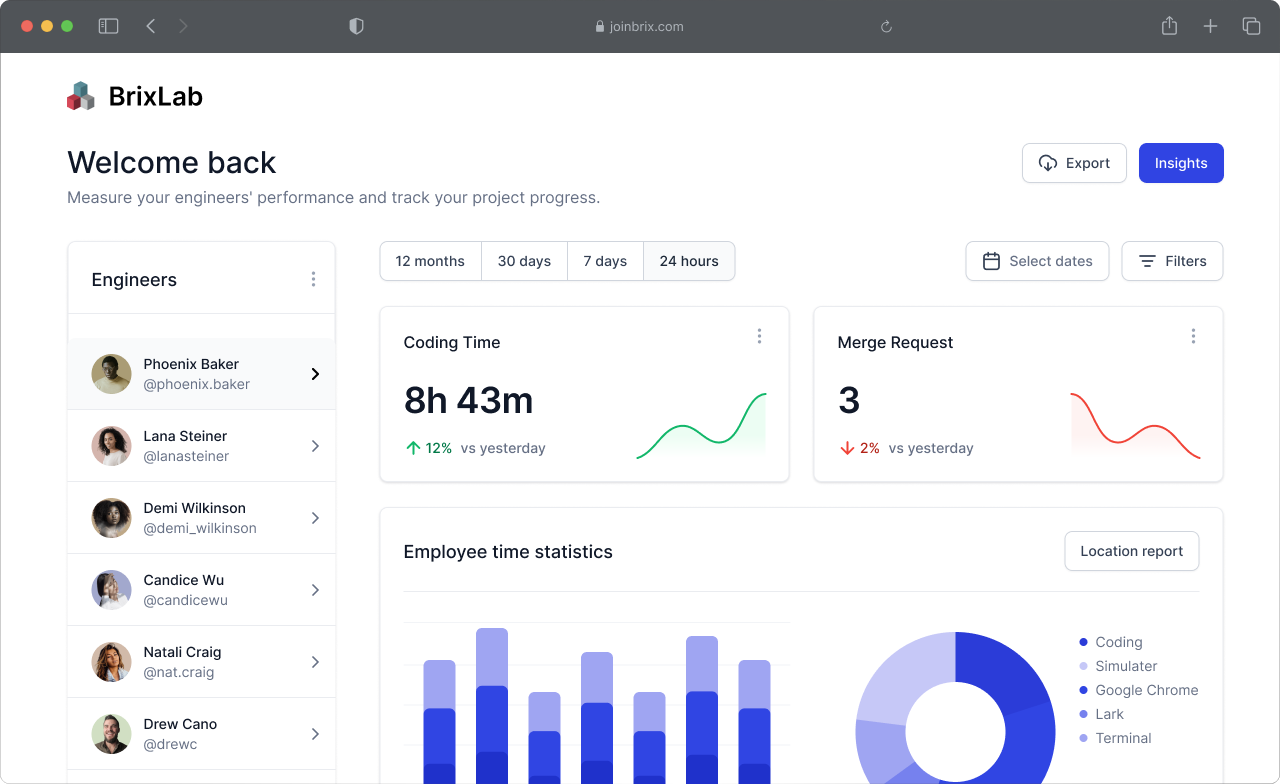Viewport: 1280px width, 784px height.
Task: Expand Candice Wu's details arrow
Action: (x=315, y=590)
